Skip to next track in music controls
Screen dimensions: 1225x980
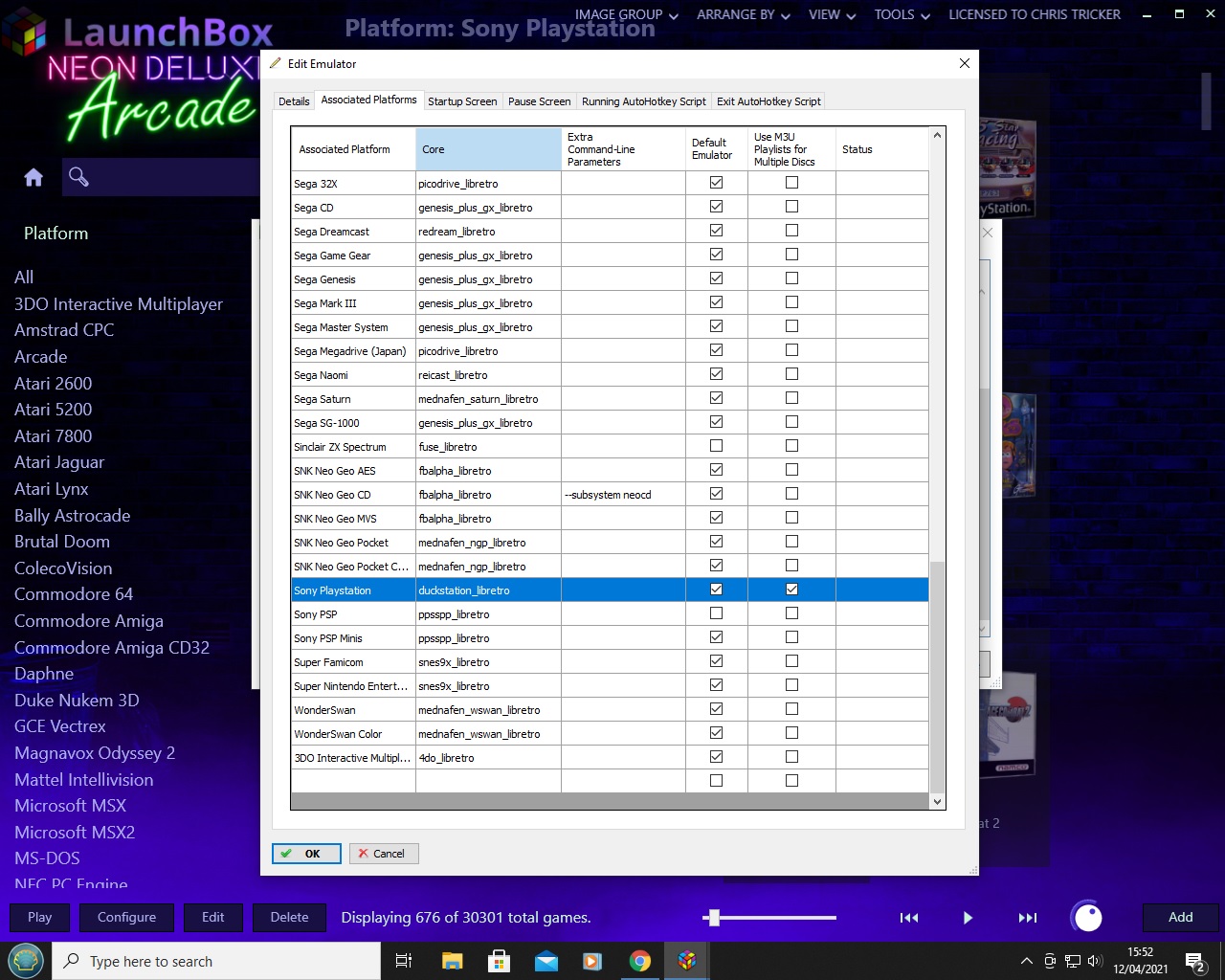coord(1027,918)
